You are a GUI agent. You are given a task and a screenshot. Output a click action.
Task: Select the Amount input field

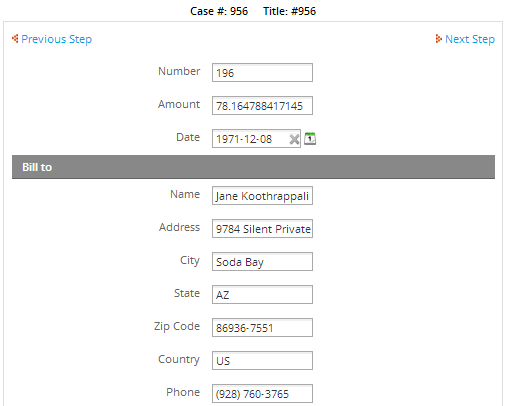(262, 106)
